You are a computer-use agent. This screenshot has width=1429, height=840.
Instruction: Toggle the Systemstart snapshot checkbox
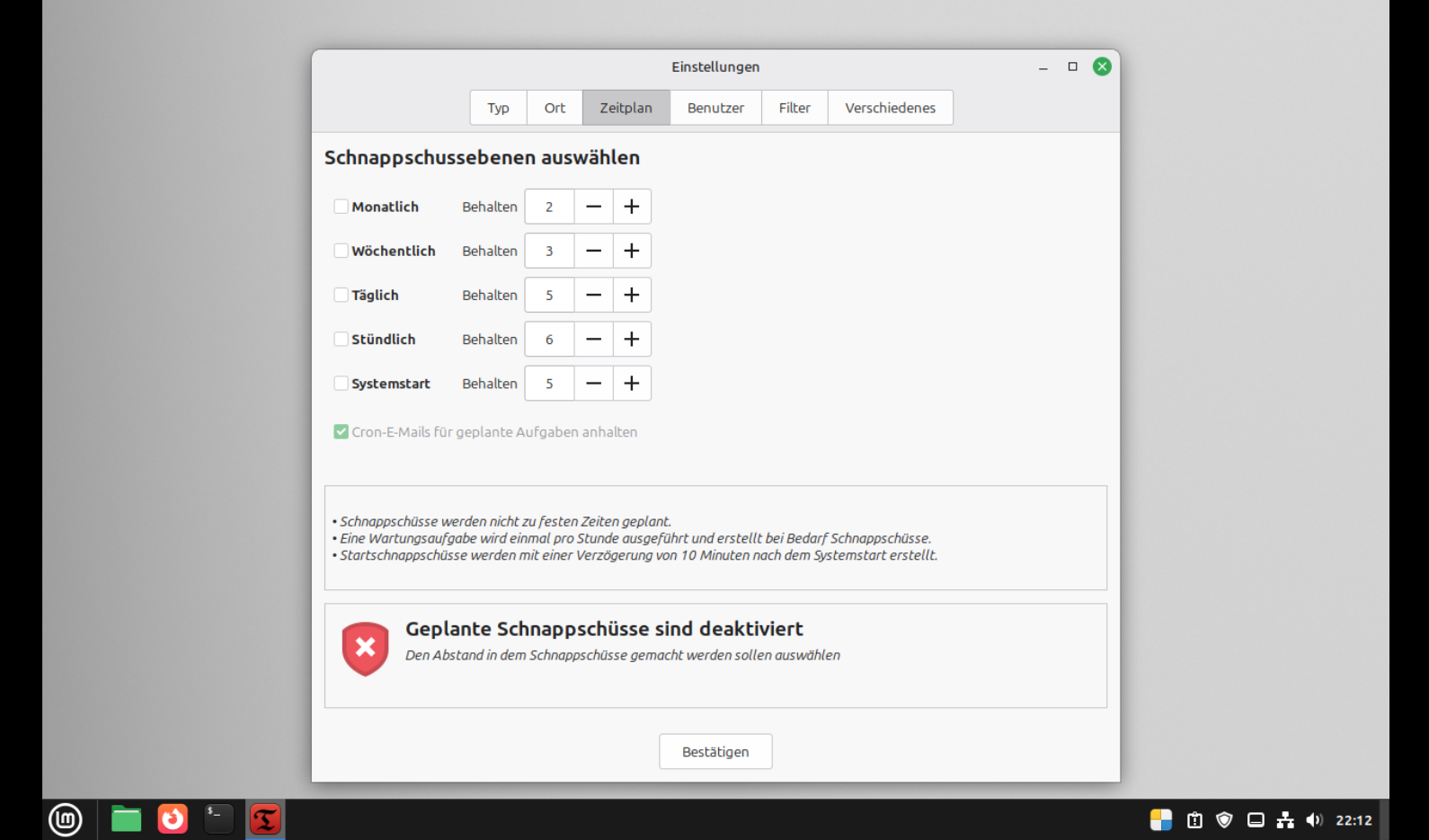341,384
